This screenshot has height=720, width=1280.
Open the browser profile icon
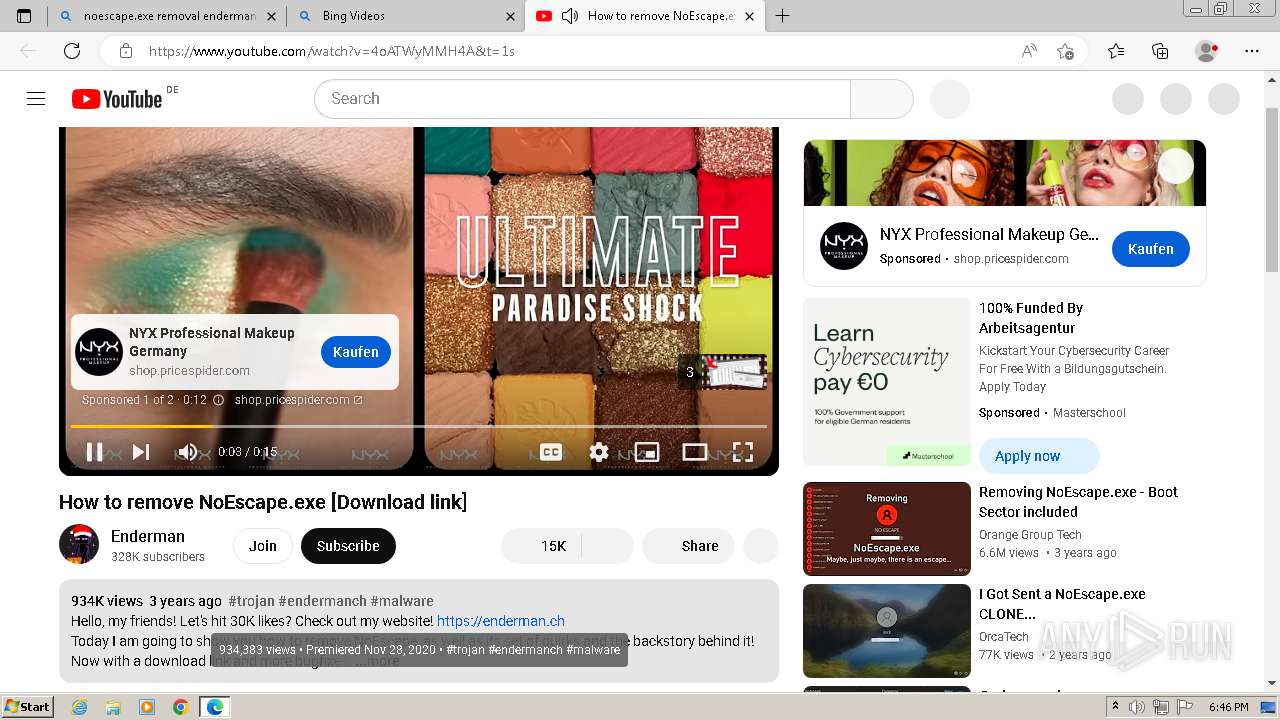pyautogui.click(x=1206, y=51)
